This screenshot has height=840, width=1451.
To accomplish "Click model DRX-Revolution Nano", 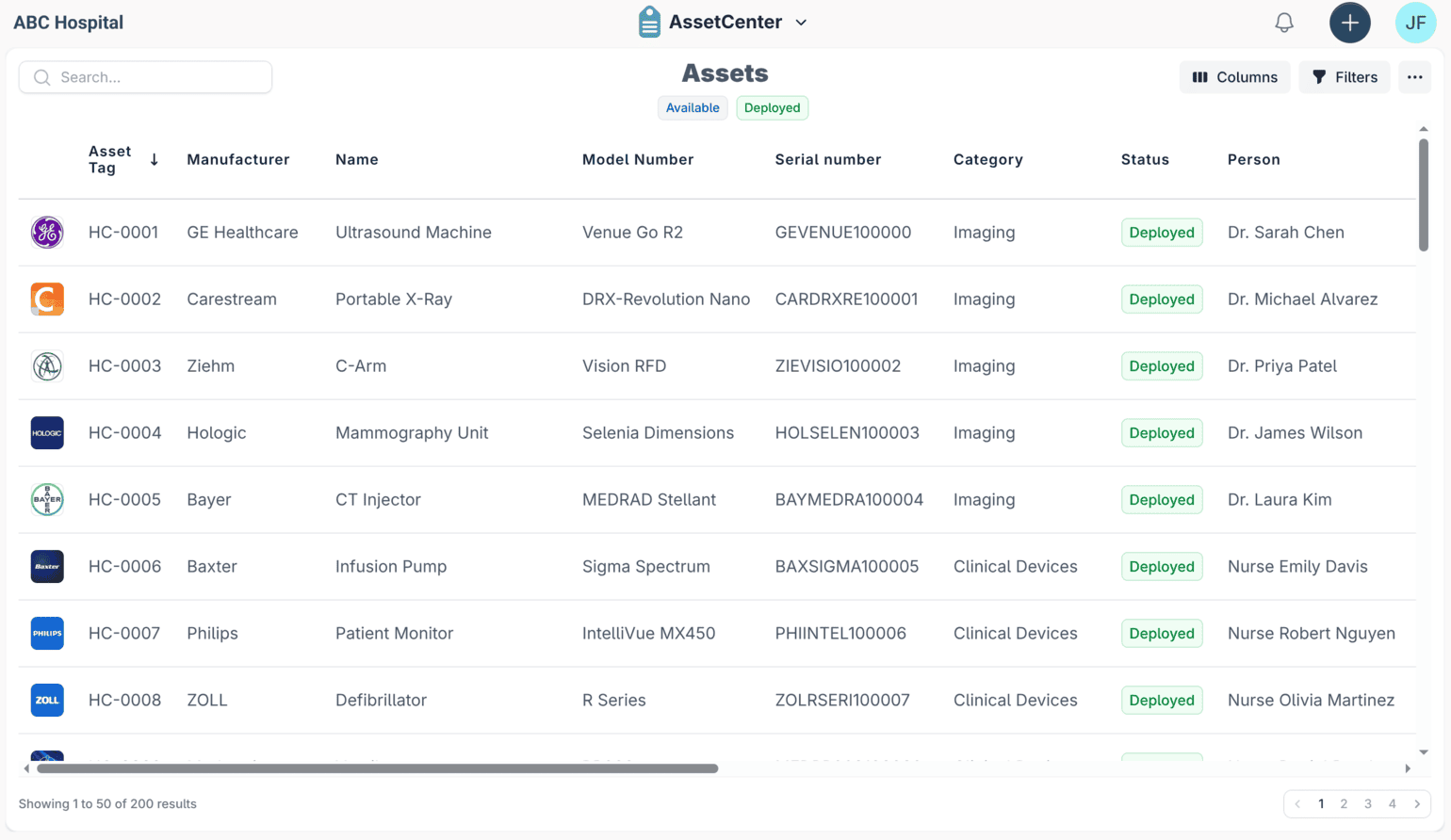I will pos(666,299).
